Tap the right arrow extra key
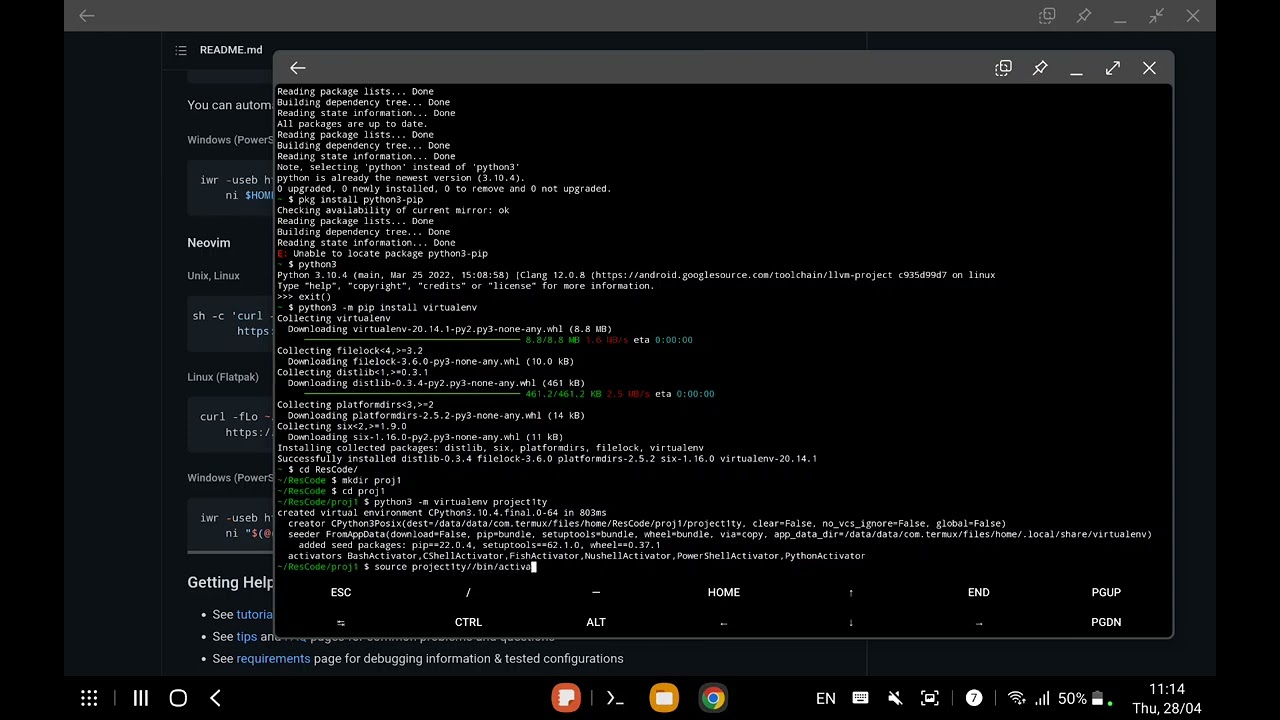 (979, 622)
